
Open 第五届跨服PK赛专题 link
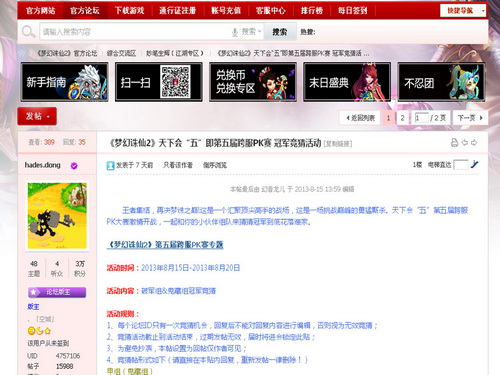point(165,245)
